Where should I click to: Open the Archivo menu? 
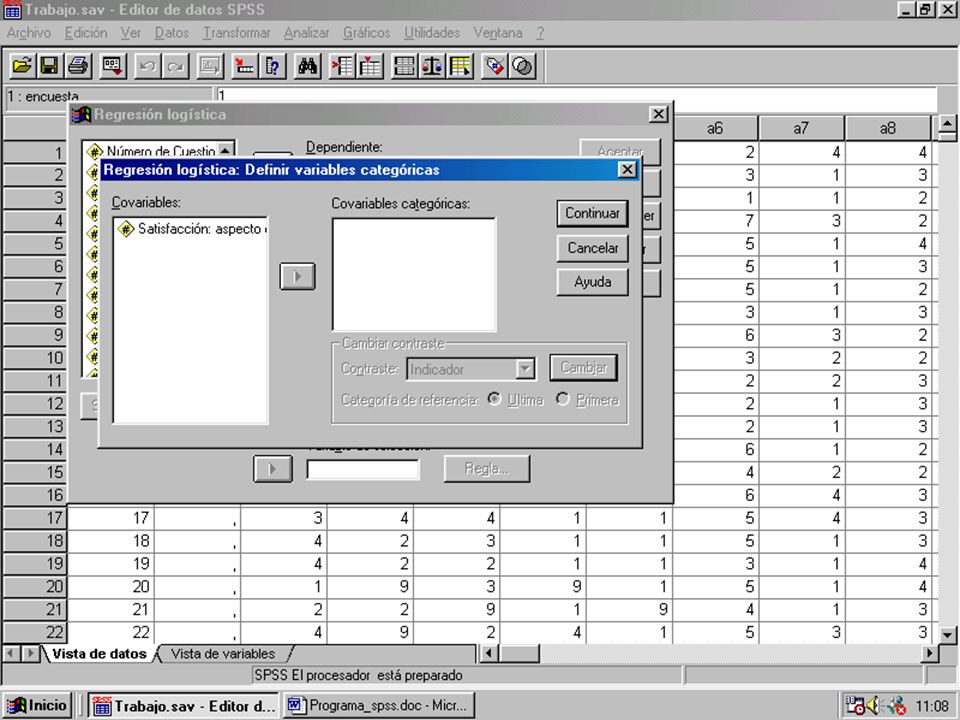29,33
